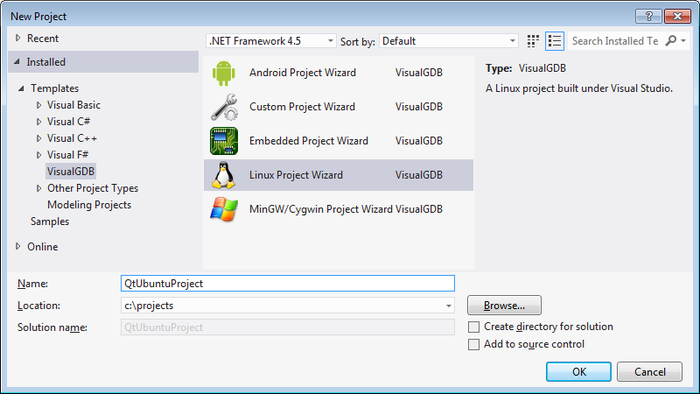Click the Custom Project Wizard wrench icon
The width and height of the screenshot is (700, 394).
coord(224,107)
